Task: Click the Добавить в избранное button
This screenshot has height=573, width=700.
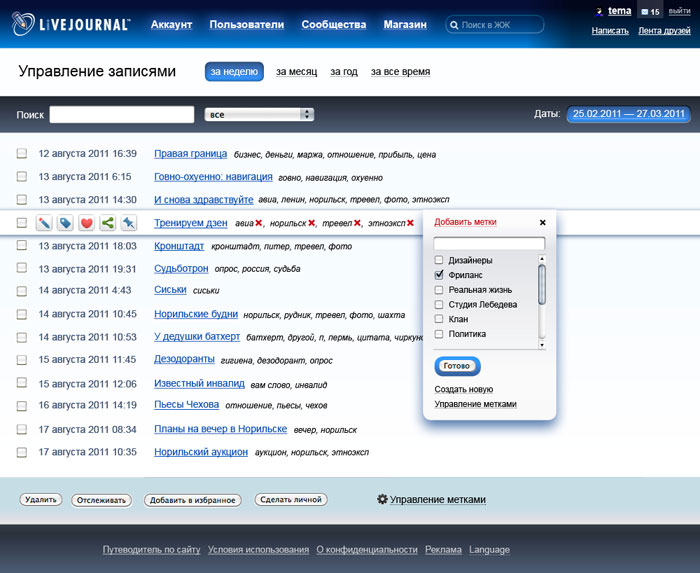Action: [192, 500]
